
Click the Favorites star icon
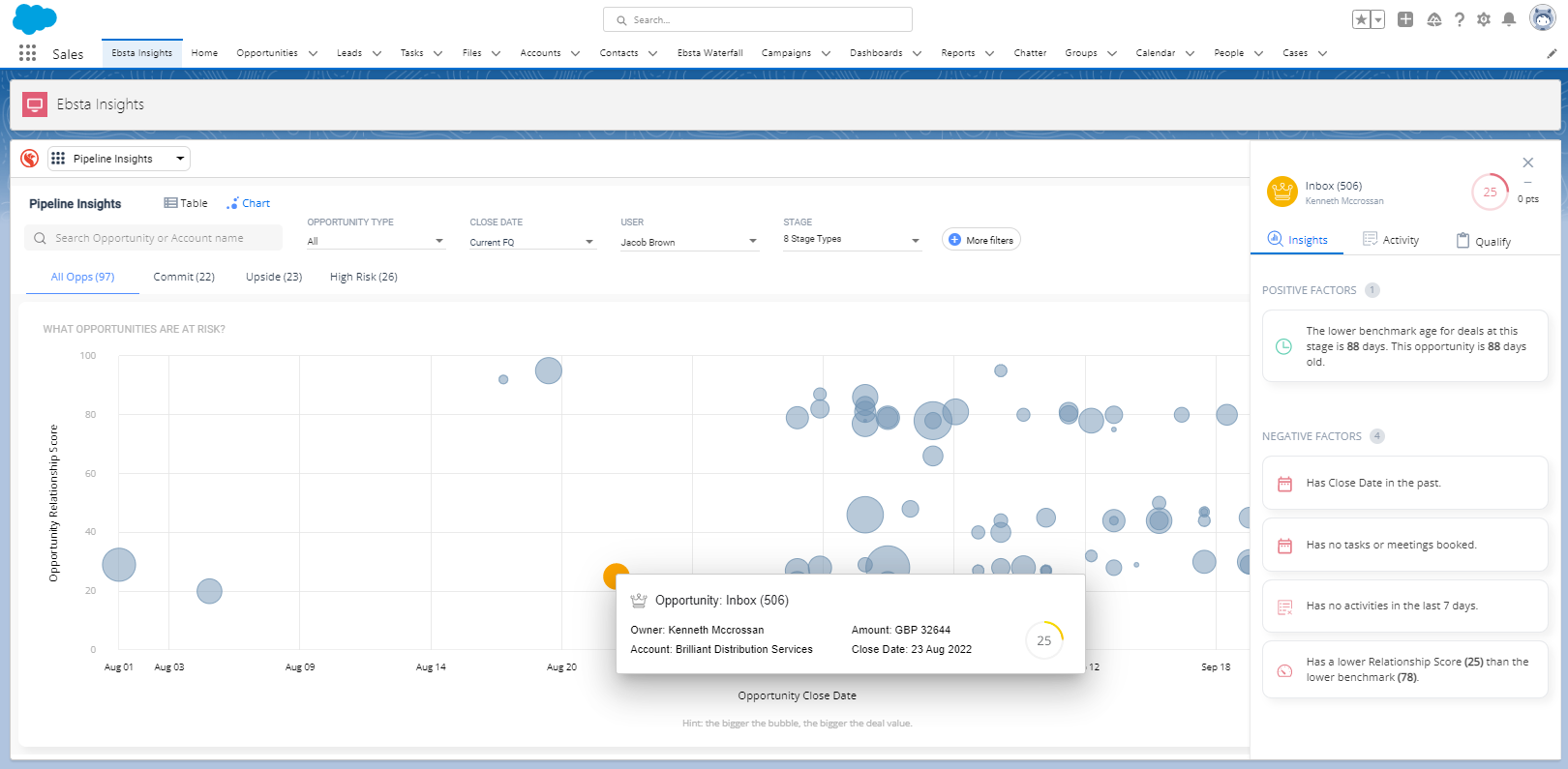pyautogui.click(x=1361, y=19)
